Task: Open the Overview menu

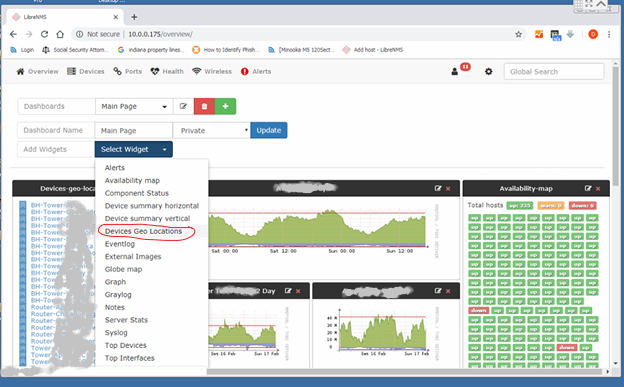Action: [37, 72]
